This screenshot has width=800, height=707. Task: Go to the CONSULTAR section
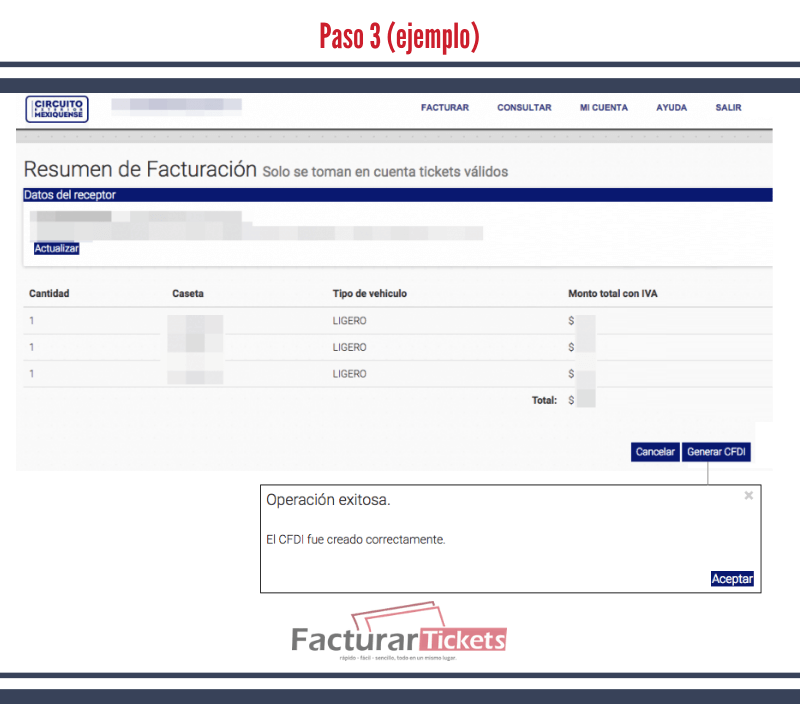(x=523, y=107)
